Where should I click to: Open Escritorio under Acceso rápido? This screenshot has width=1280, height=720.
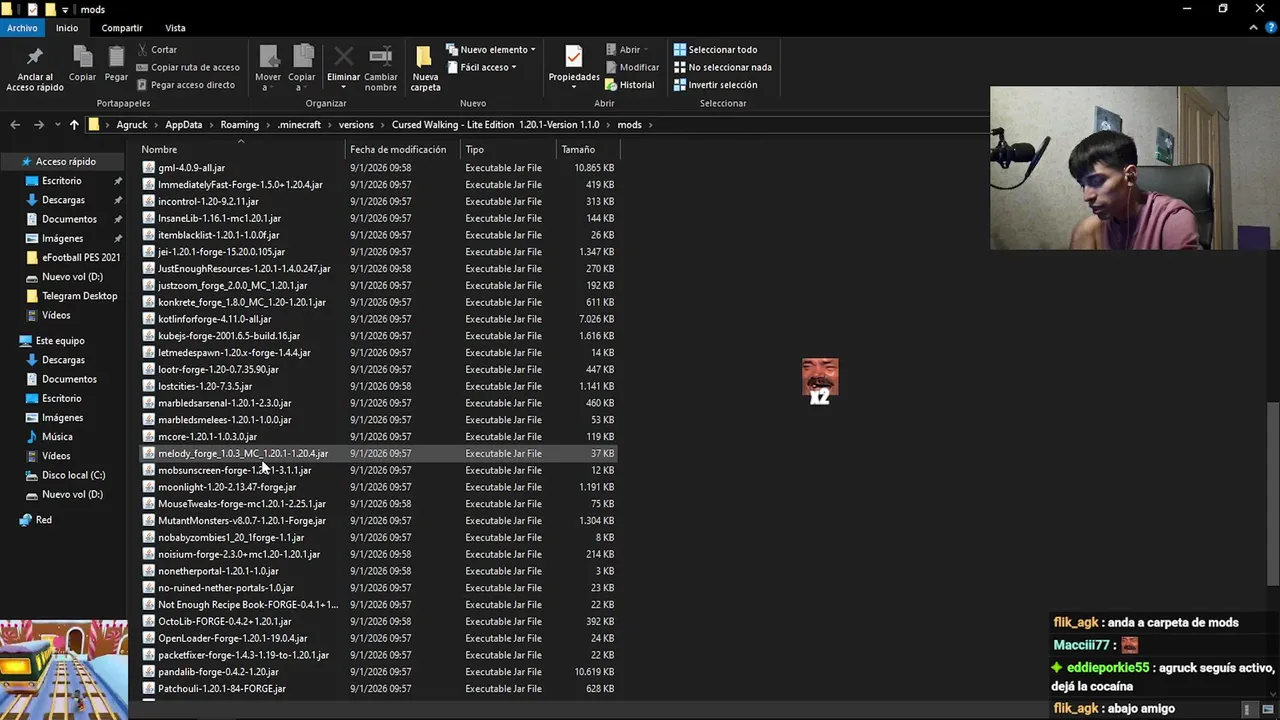(x=62, y=181)
